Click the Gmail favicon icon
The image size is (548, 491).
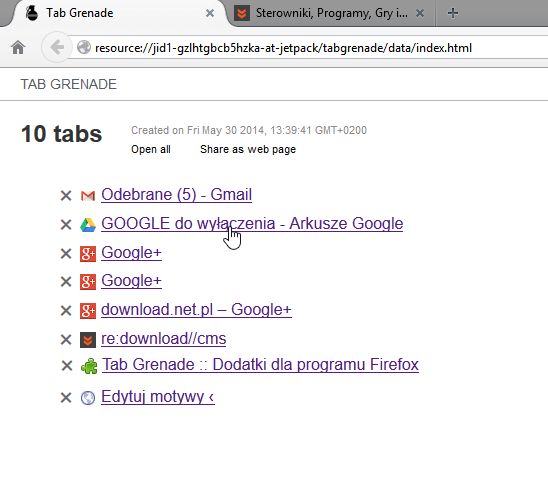(88, 196)
